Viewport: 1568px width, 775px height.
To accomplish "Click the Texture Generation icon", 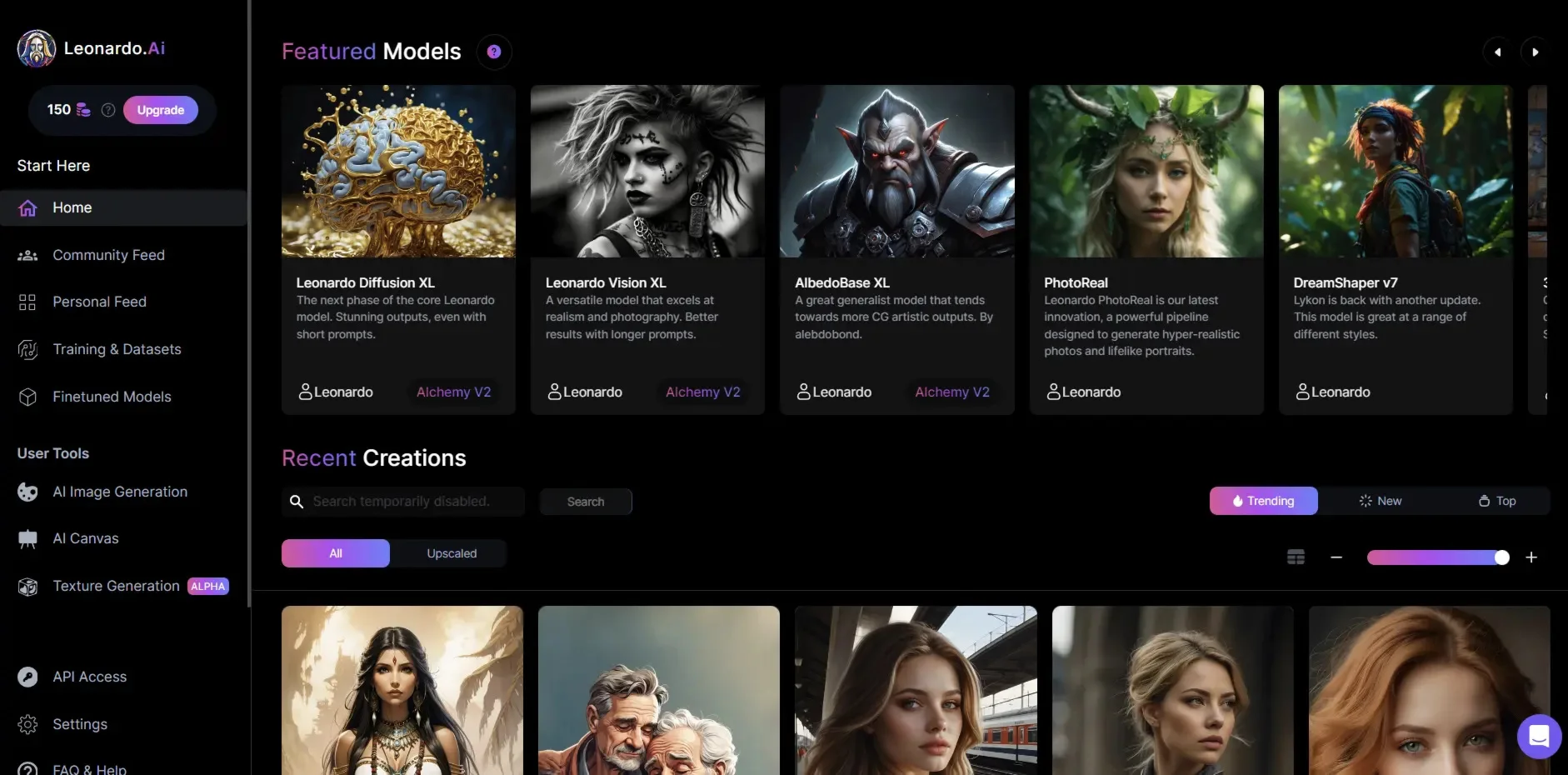I will pos(27,587).
